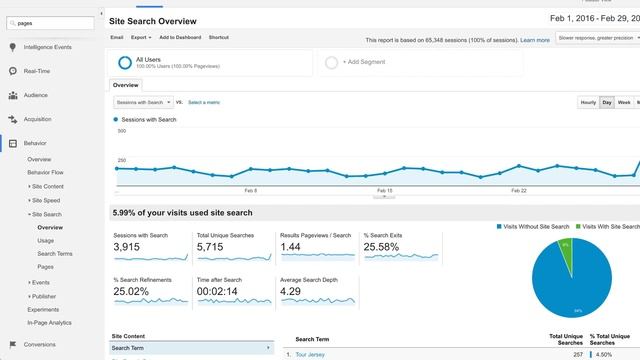Open the Behavior Flow report
Screen dimensions: 640x360
coord(45,172)
